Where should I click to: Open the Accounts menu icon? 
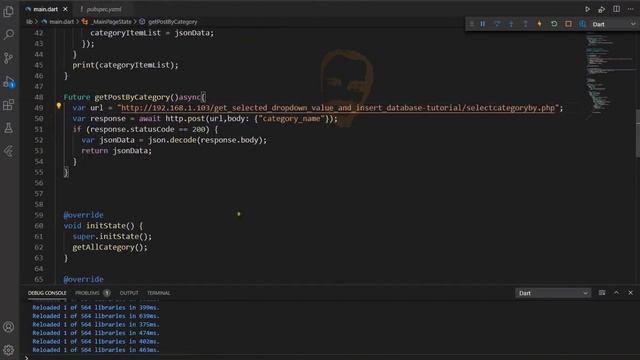(x=9, y=327)
